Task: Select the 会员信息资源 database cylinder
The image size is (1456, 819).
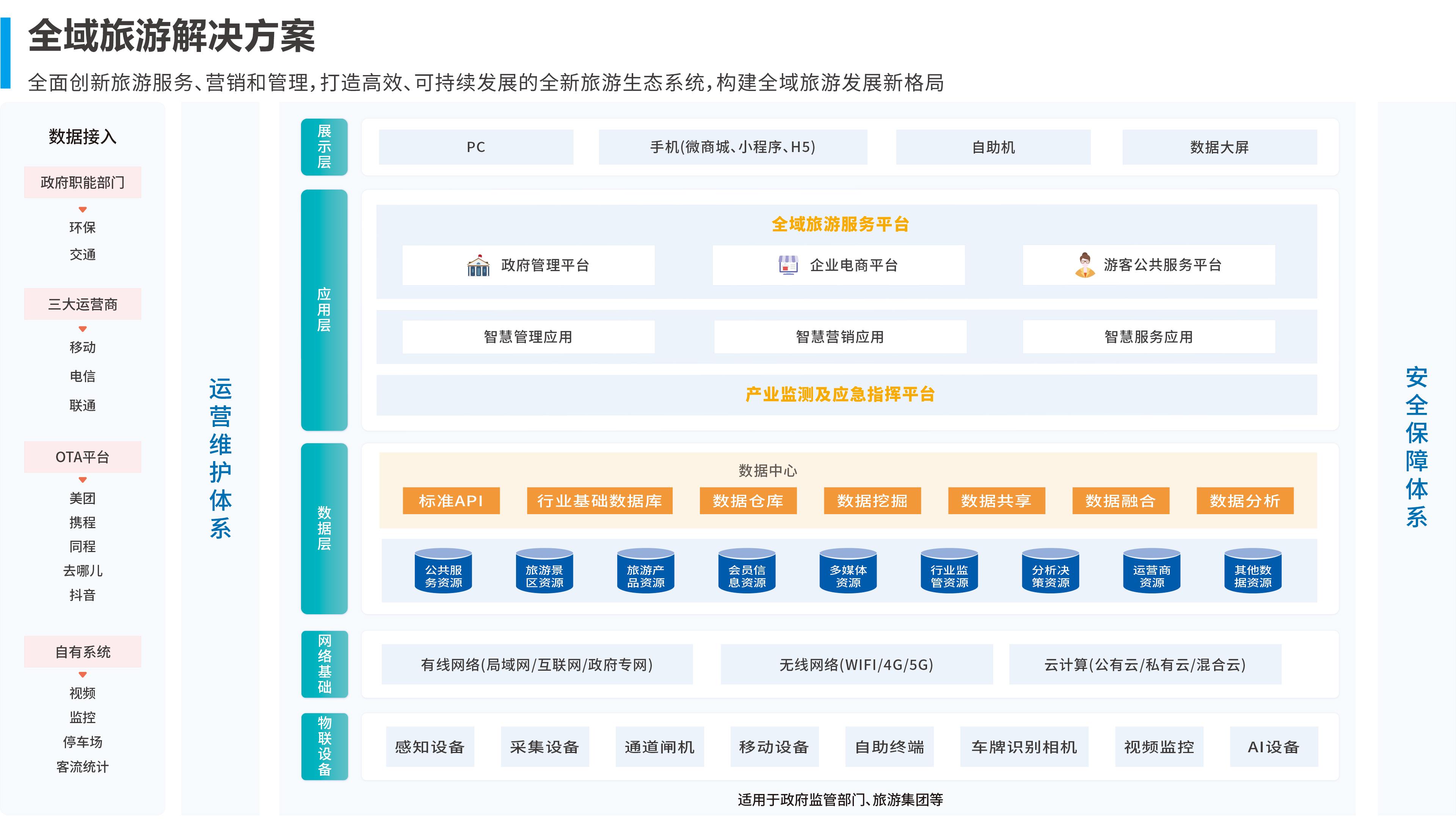Action: (747, 571)
